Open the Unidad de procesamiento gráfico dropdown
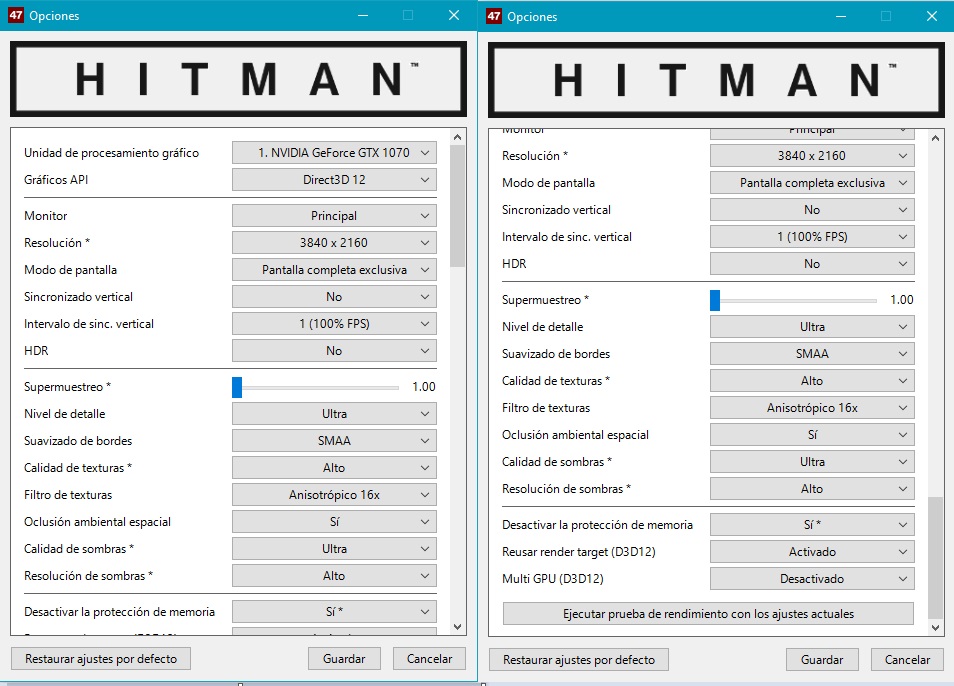Screen dimensions: 954x686 (334, 153)
